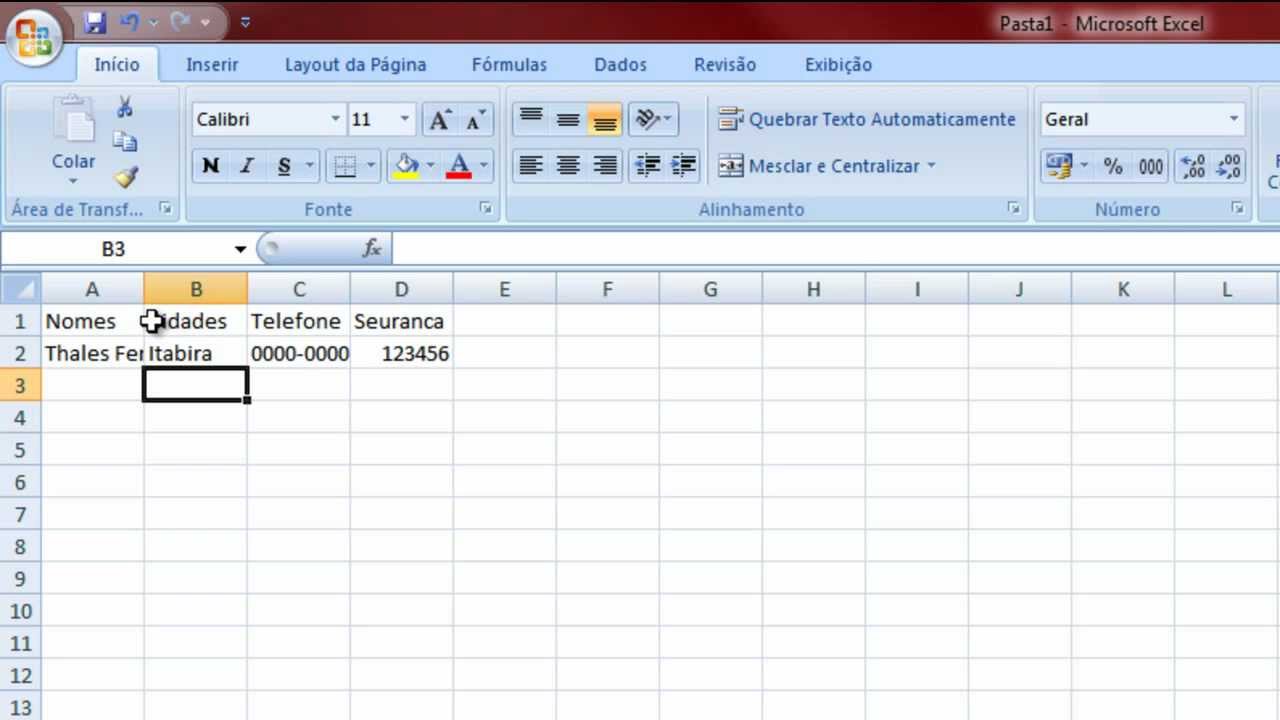Decrease decimal places icon

pos(1229,166)
